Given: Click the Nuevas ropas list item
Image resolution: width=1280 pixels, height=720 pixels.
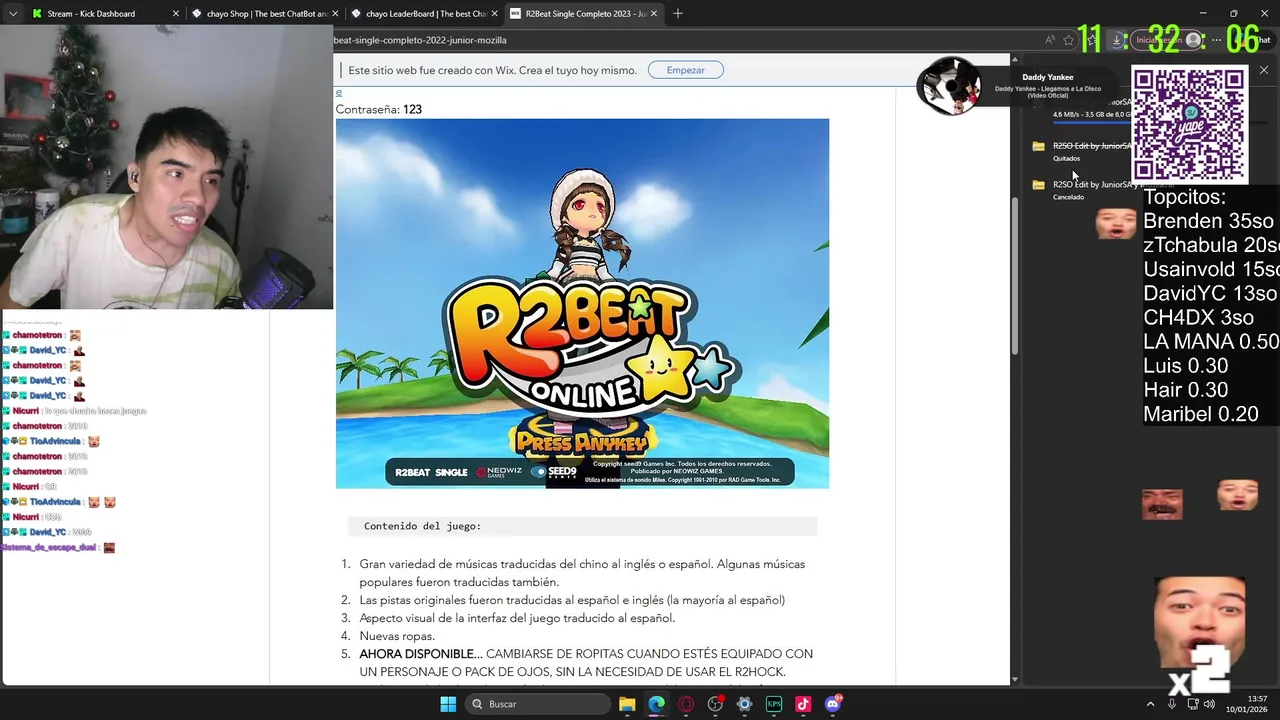Looking at the screenshot, I should (397, 636).
